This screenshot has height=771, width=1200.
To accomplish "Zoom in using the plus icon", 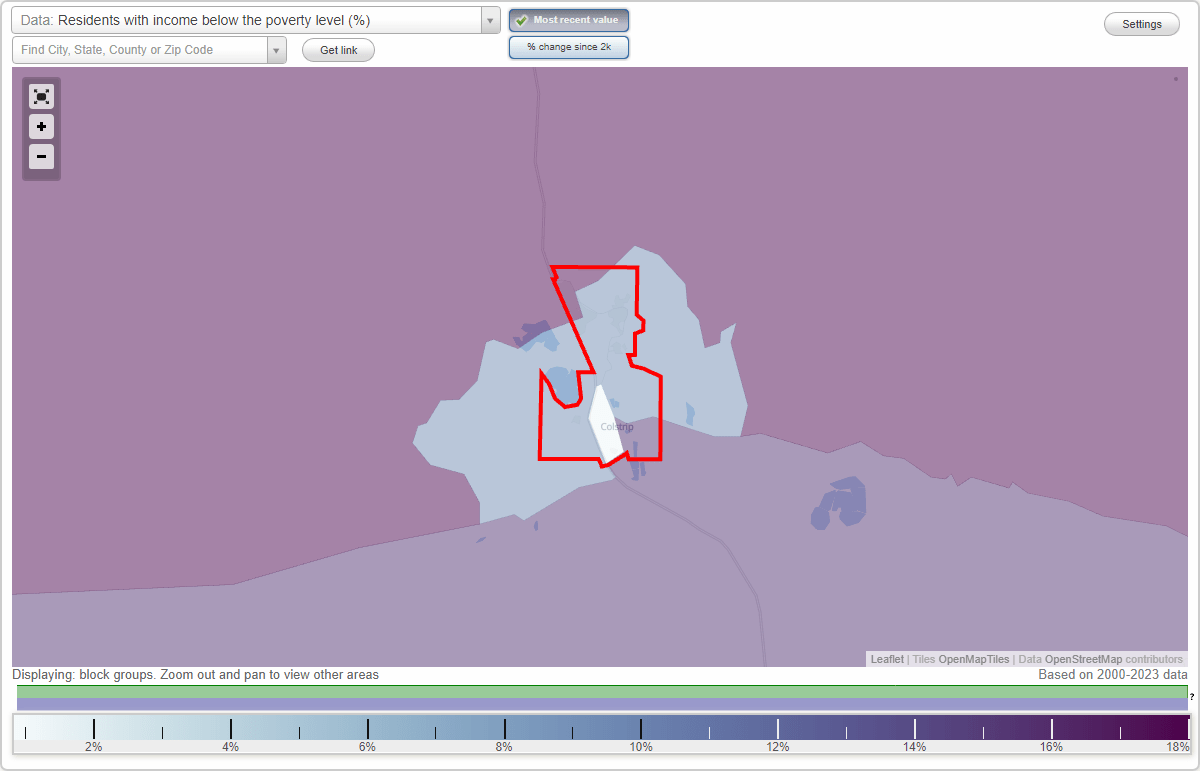I will 41,127.
